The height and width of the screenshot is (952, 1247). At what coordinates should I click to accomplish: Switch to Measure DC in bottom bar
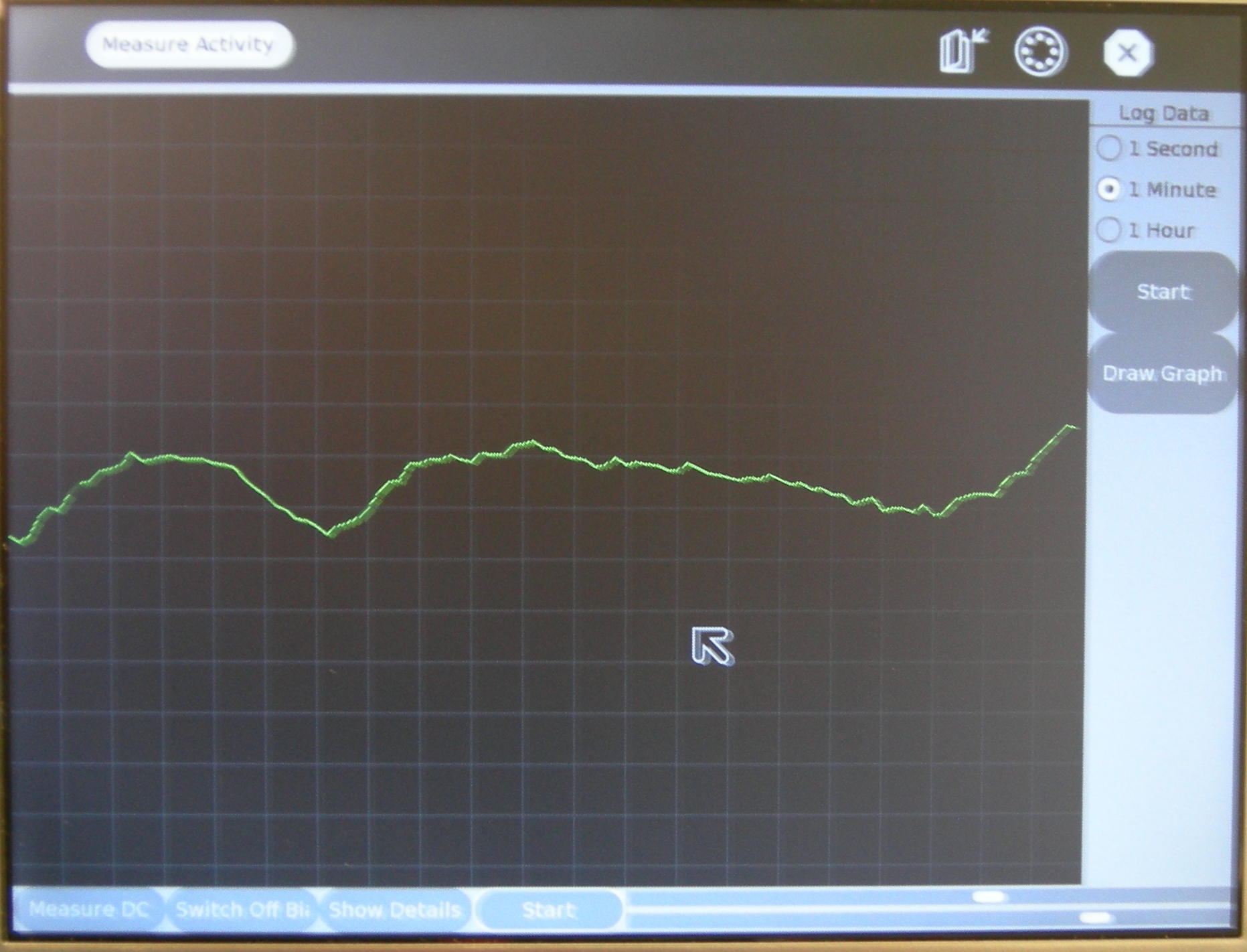click(x=88, y=909)
